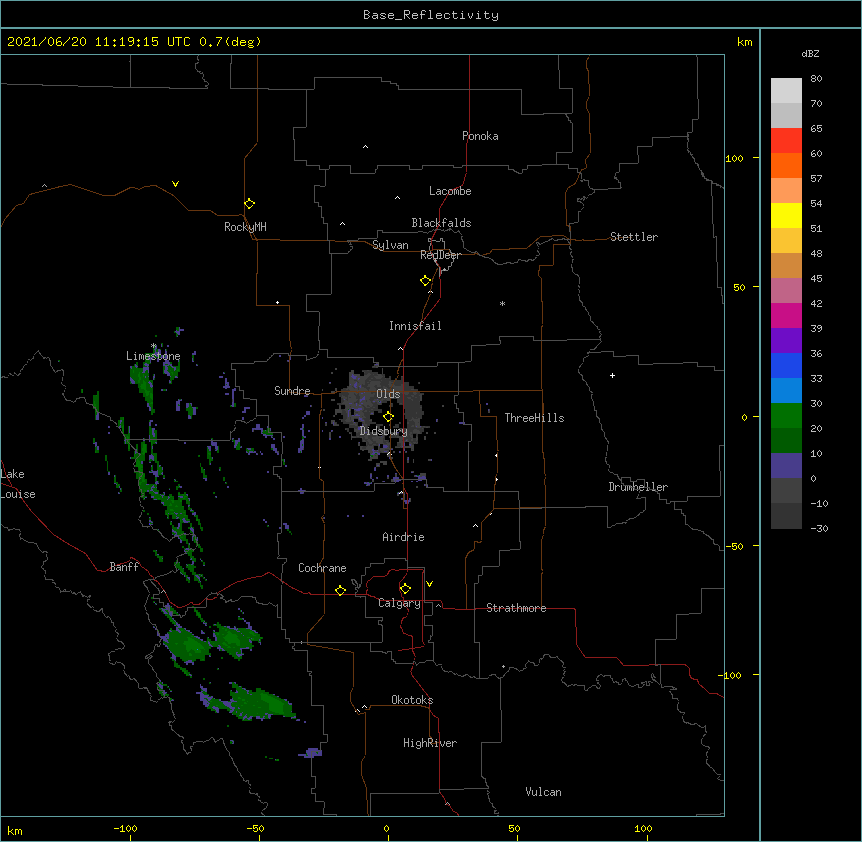Pick the vivid orange swatch below 60 dBZ

click(786, 165)
